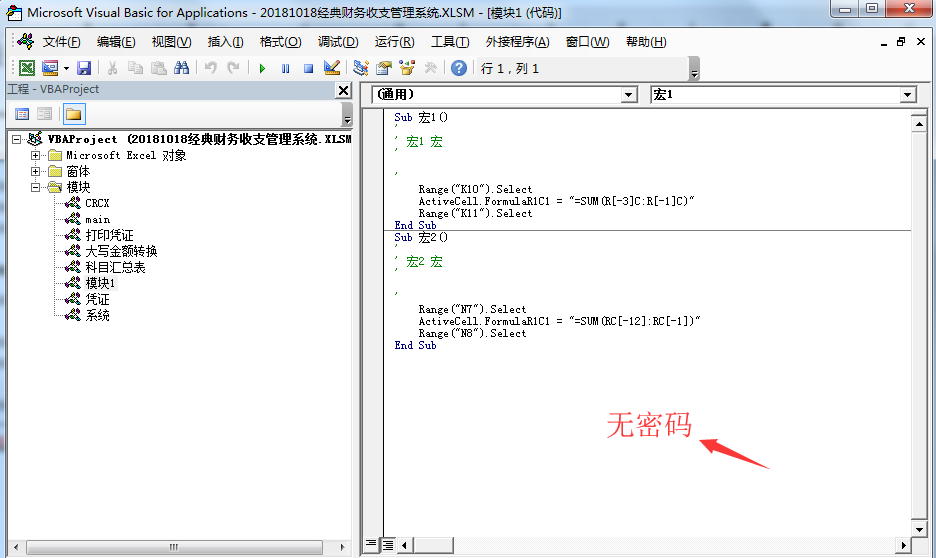936x558 pixels.
Task: Click the Copy icon in toolbar
Action: 136,68
